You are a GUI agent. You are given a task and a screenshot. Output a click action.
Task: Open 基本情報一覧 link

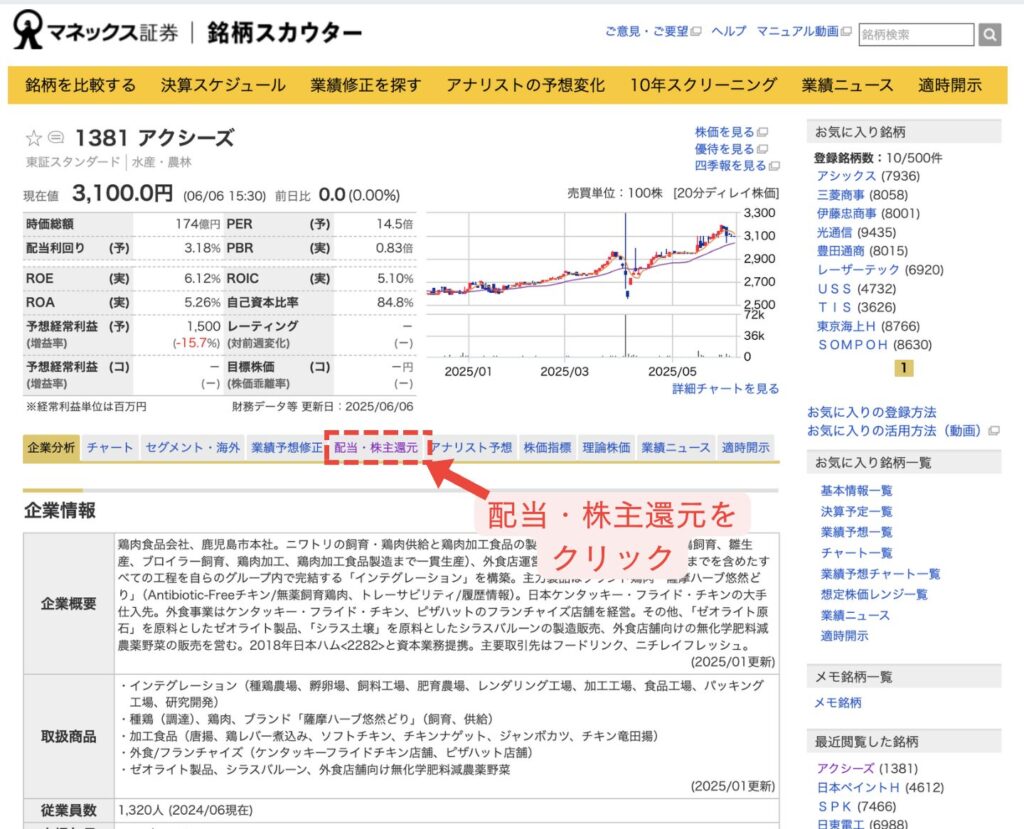coord(856,491)
